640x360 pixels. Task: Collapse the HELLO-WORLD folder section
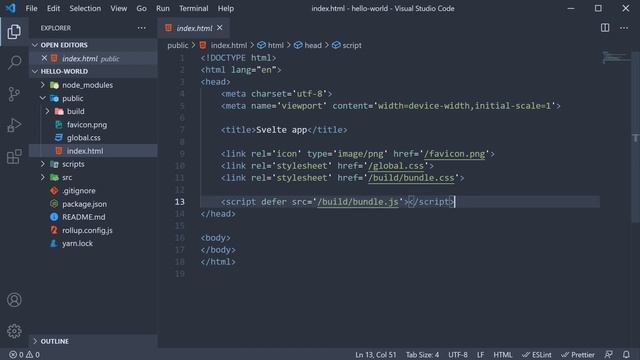[93, 71]
